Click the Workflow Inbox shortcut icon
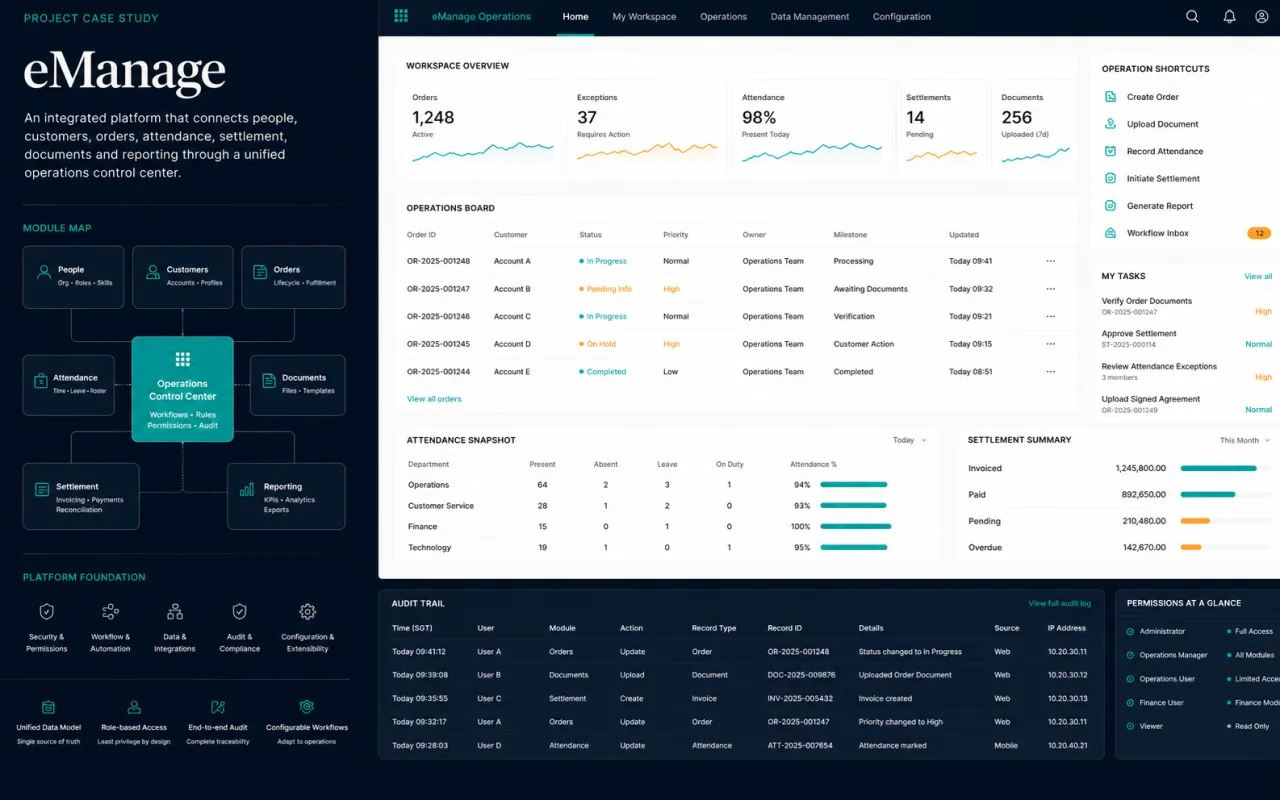This screenshot has width=1280, height=800. coord(1110,233)
